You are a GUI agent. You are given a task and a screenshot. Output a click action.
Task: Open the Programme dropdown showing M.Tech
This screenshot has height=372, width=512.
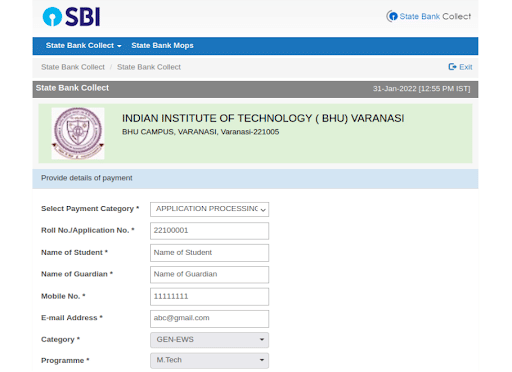pyautogui.click(x=209, y=361)
